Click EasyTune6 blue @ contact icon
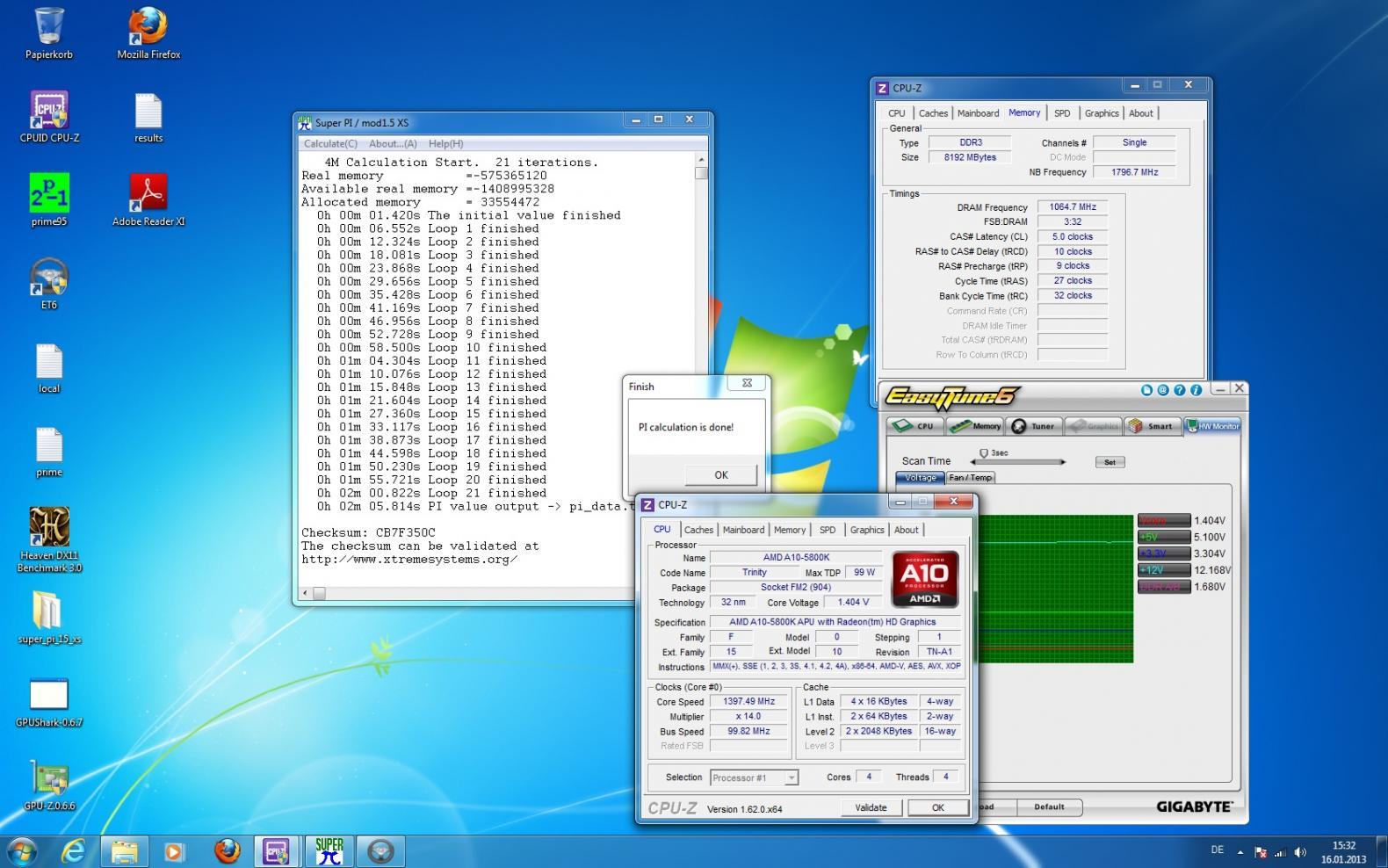The image size is (1388, 868). tap(1162, 390)
